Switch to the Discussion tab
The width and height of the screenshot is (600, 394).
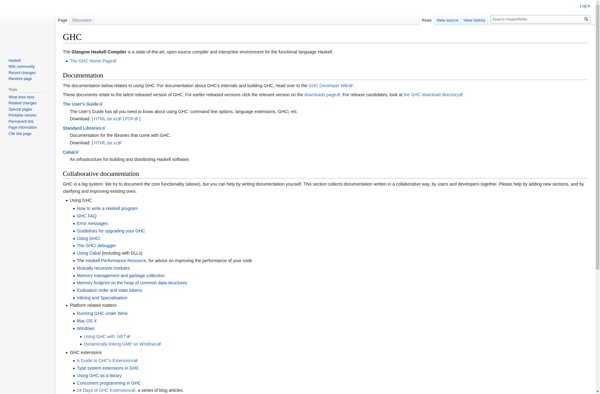(x=82, y=20)
